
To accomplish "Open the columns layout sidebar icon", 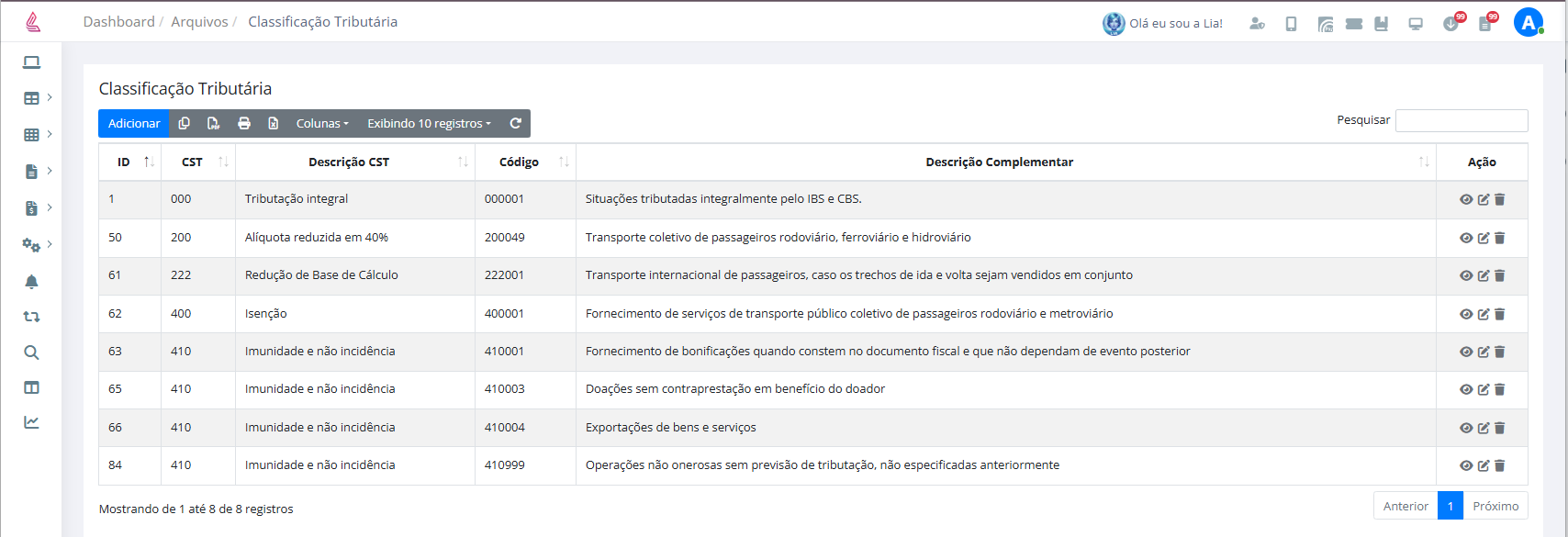I will 31,387.
